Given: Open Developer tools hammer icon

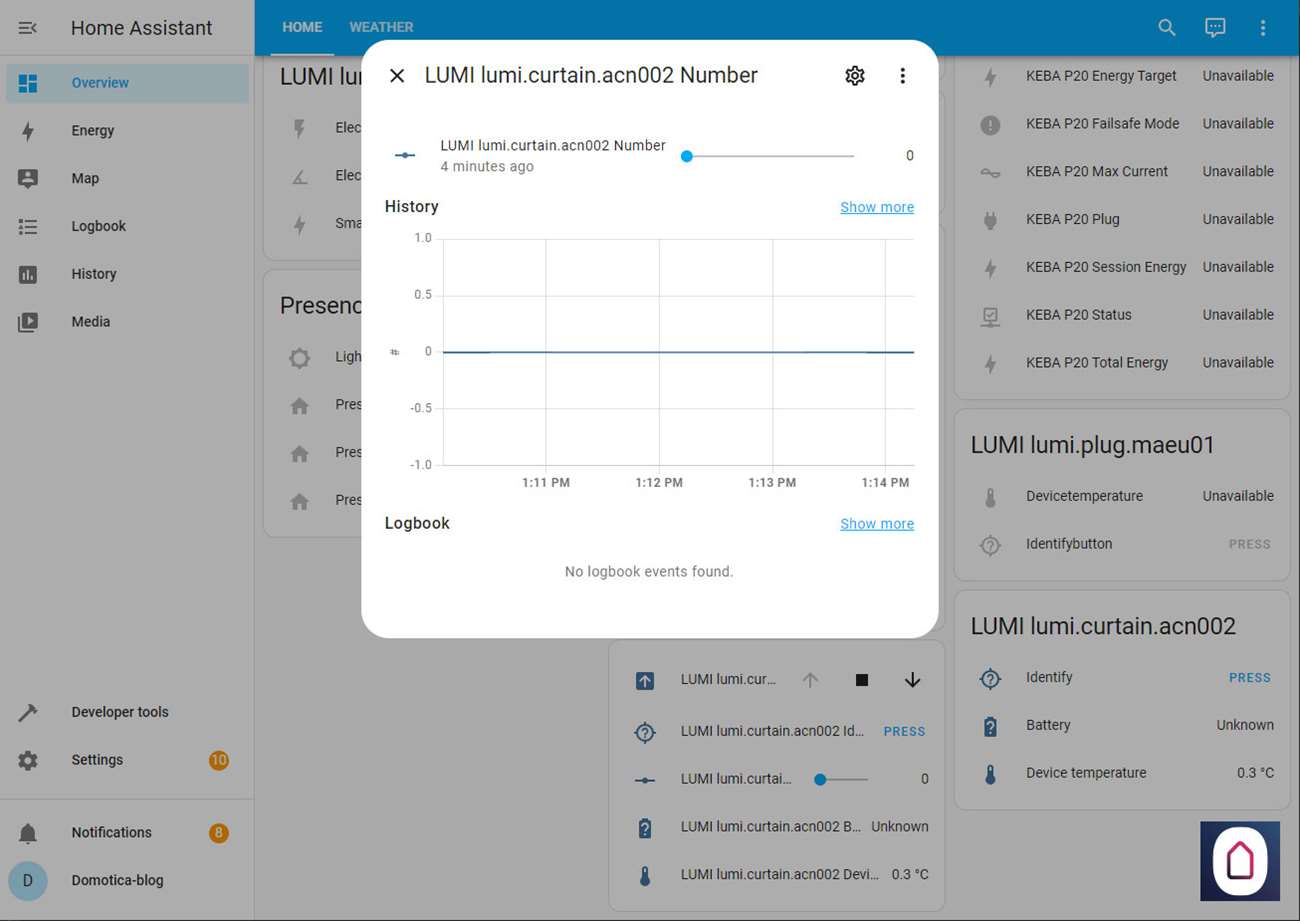Looking at the screenshot, I should point(28,712).
